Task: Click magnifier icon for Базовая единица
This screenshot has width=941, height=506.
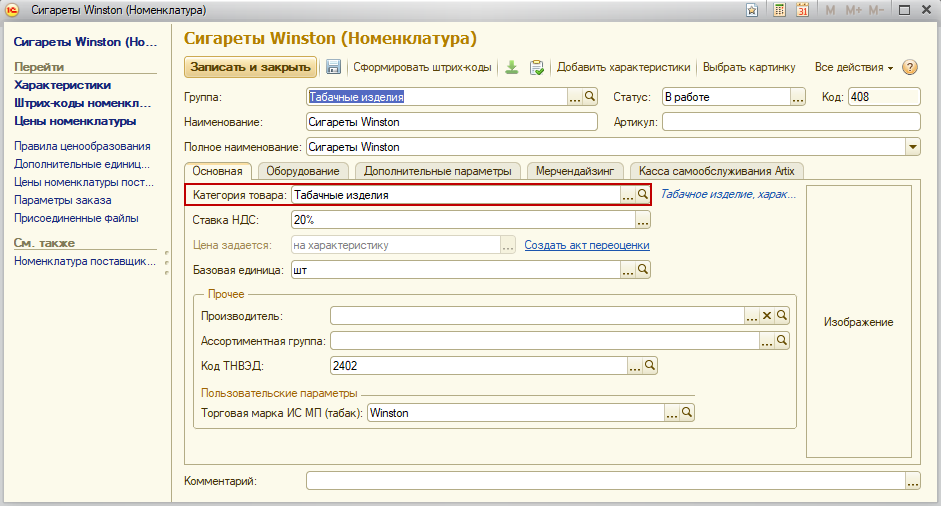Action: click(643, 270)
